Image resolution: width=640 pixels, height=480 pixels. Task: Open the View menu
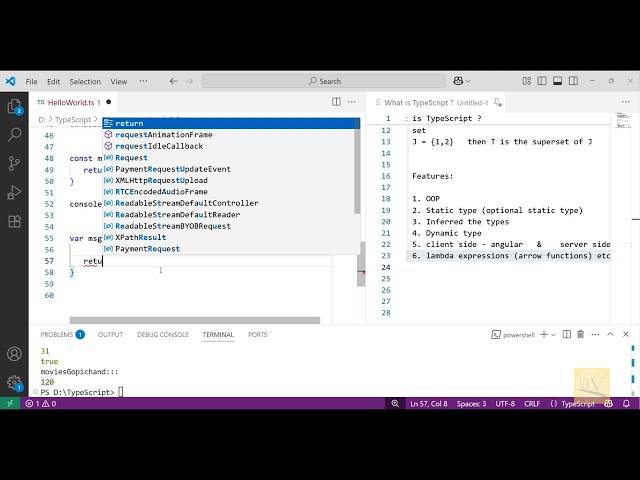119,81
